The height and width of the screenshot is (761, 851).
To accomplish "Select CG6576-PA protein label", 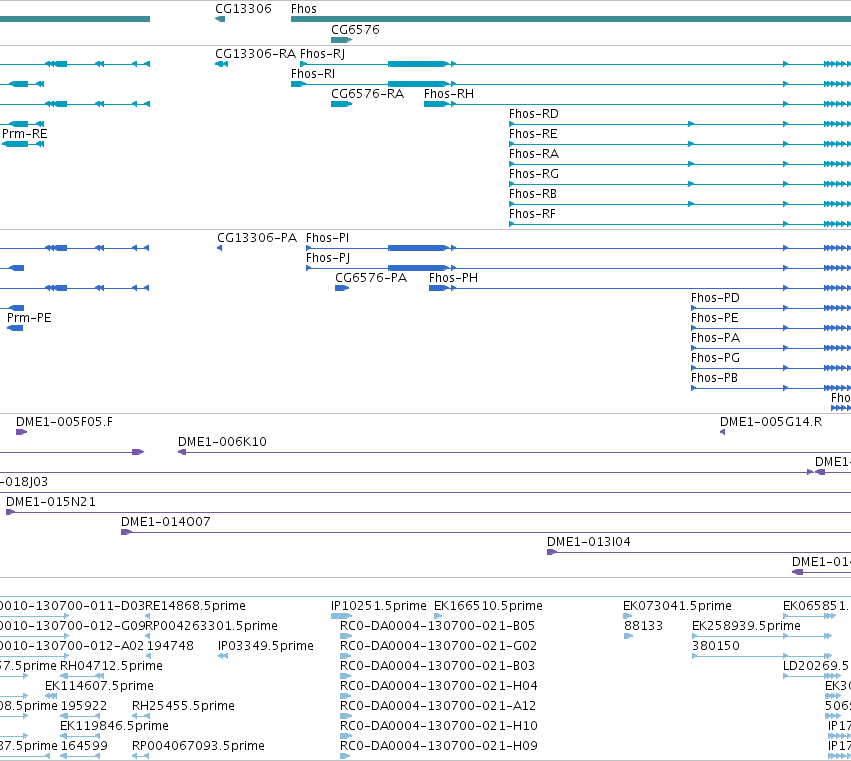I will 371,278.
